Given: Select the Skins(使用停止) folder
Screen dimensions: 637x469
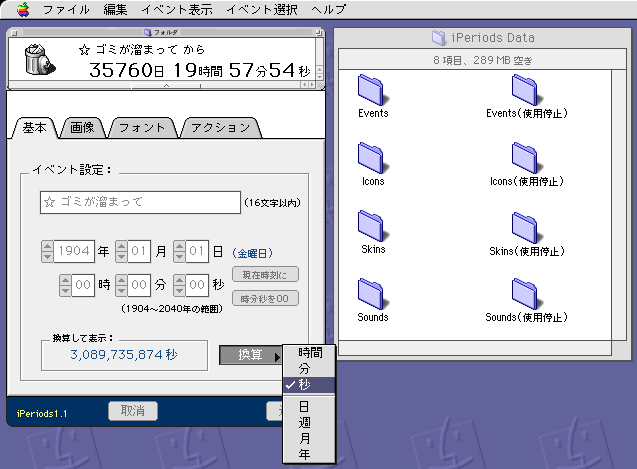Looking at the screenshot, I should 526,234.
